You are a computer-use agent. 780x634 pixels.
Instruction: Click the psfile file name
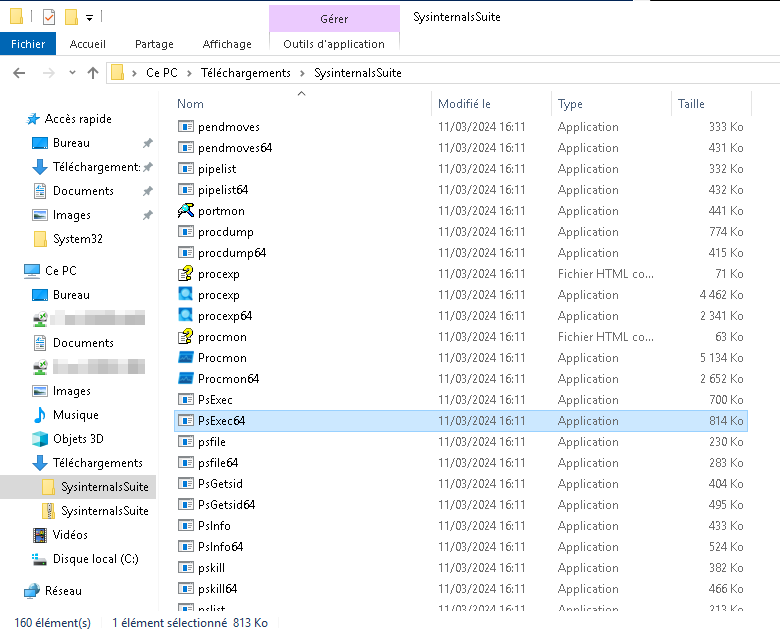click(211, 442)
